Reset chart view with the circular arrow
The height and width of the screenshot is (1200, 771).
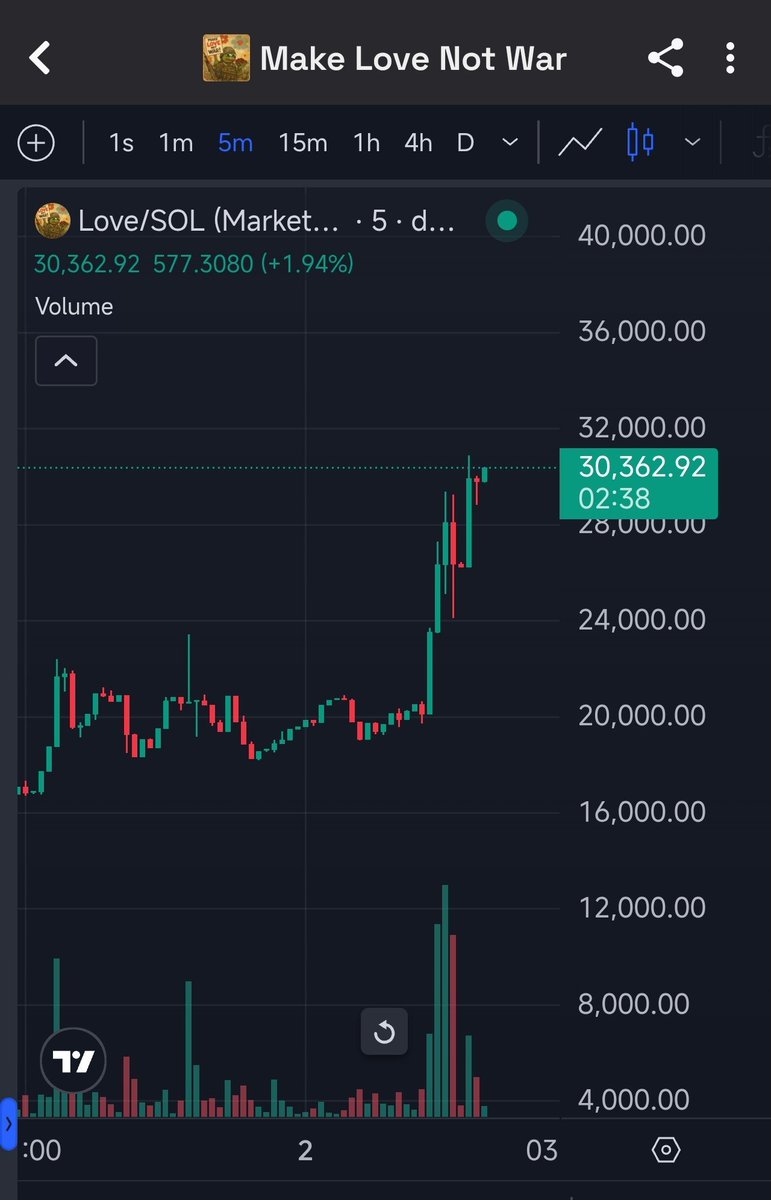384,1032
